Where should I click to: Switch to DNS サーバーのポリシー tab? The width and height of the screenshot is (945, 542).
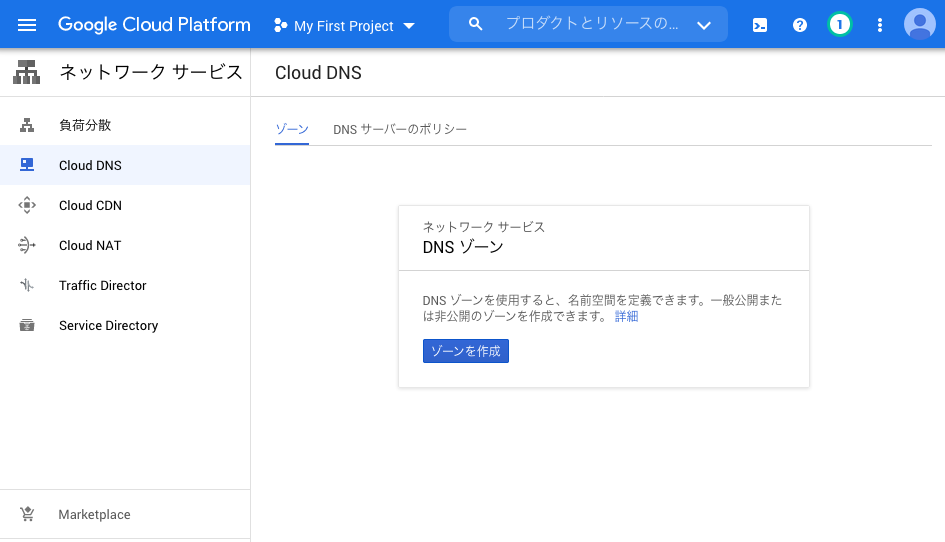[x=400, y=129]
